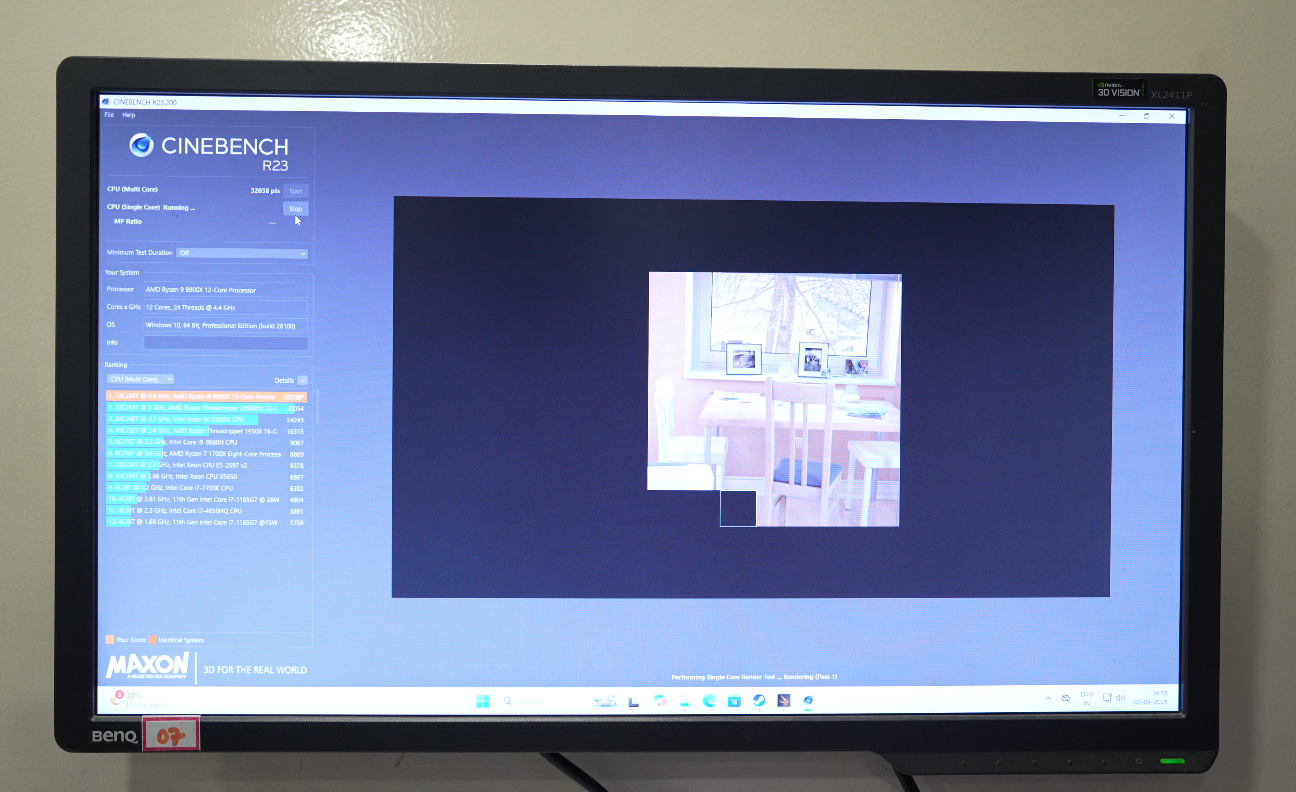Click the Cinebench icon in the taskbar

(x=808, y=701)
